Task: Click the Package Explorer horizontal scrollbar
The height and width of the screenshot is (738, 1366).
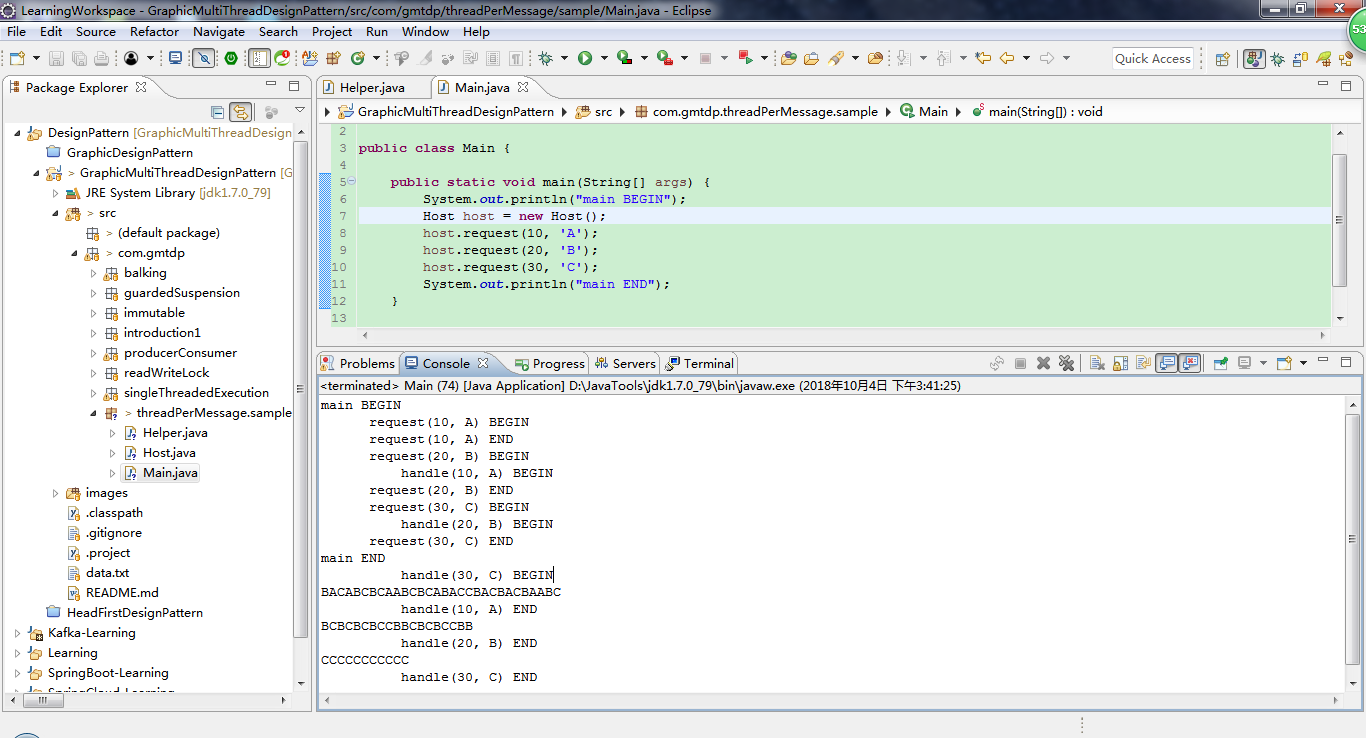Action: [43, 701]
